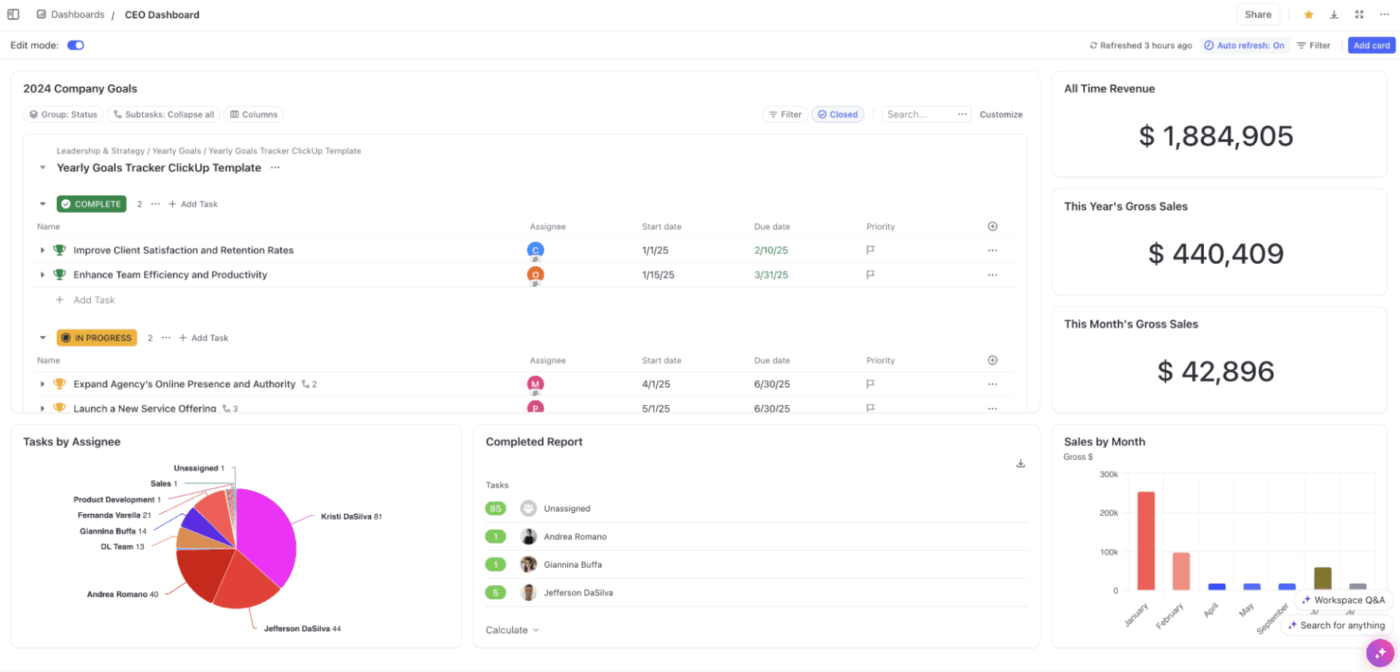Open the dashboard download/export icon

(1333, 14)
